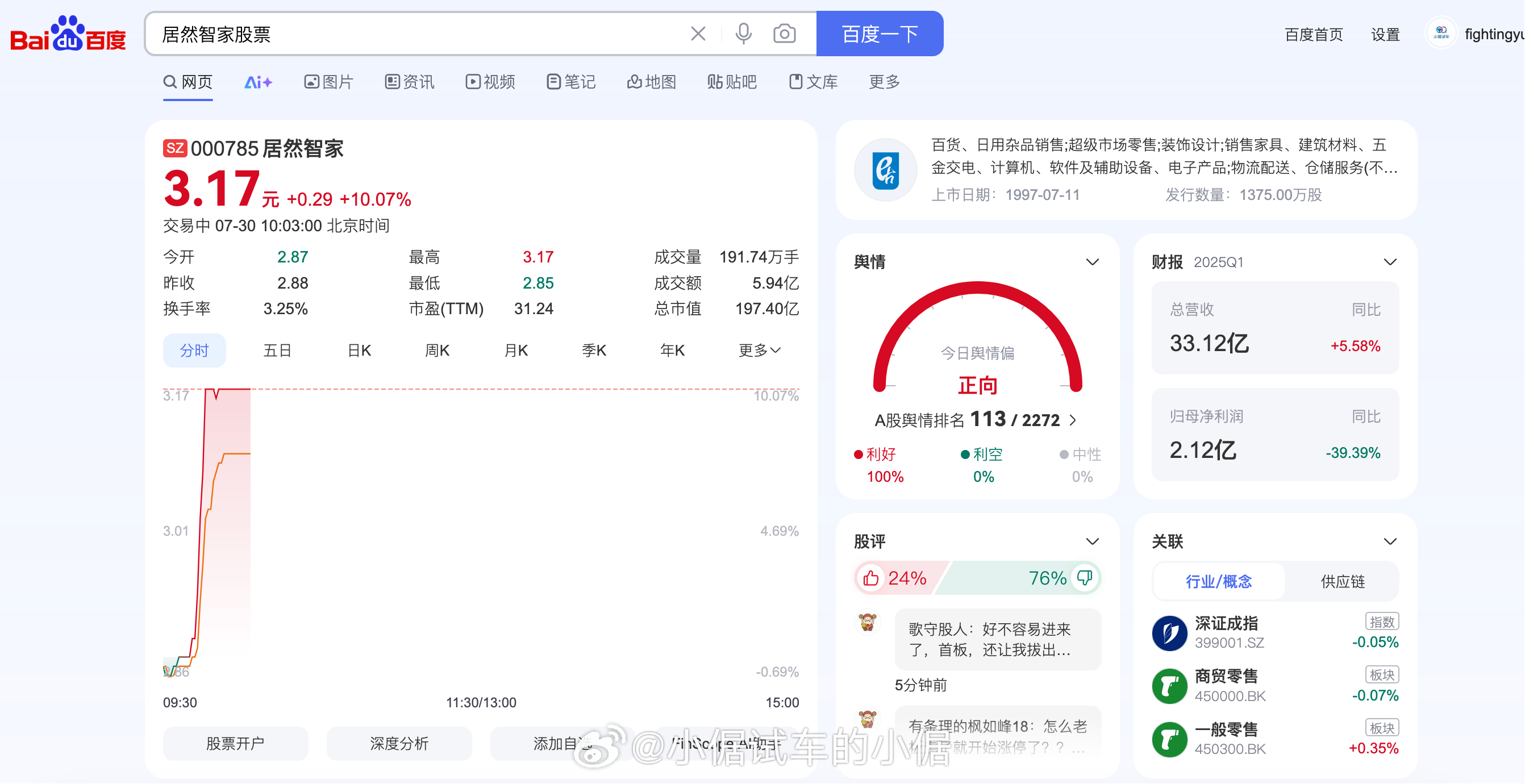
Task: Click the 总营收 33.12亿 card
Action: (x=1274, y=327)
